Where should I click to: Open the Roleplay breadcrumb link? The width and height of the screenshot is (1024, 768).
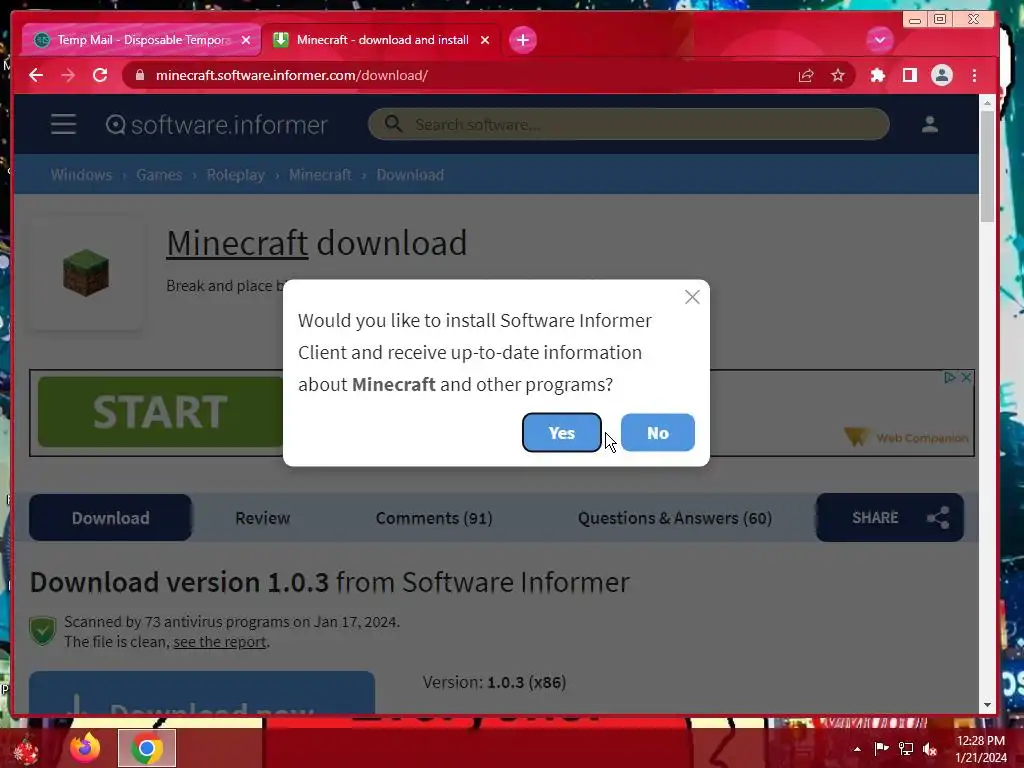(236, 174)
